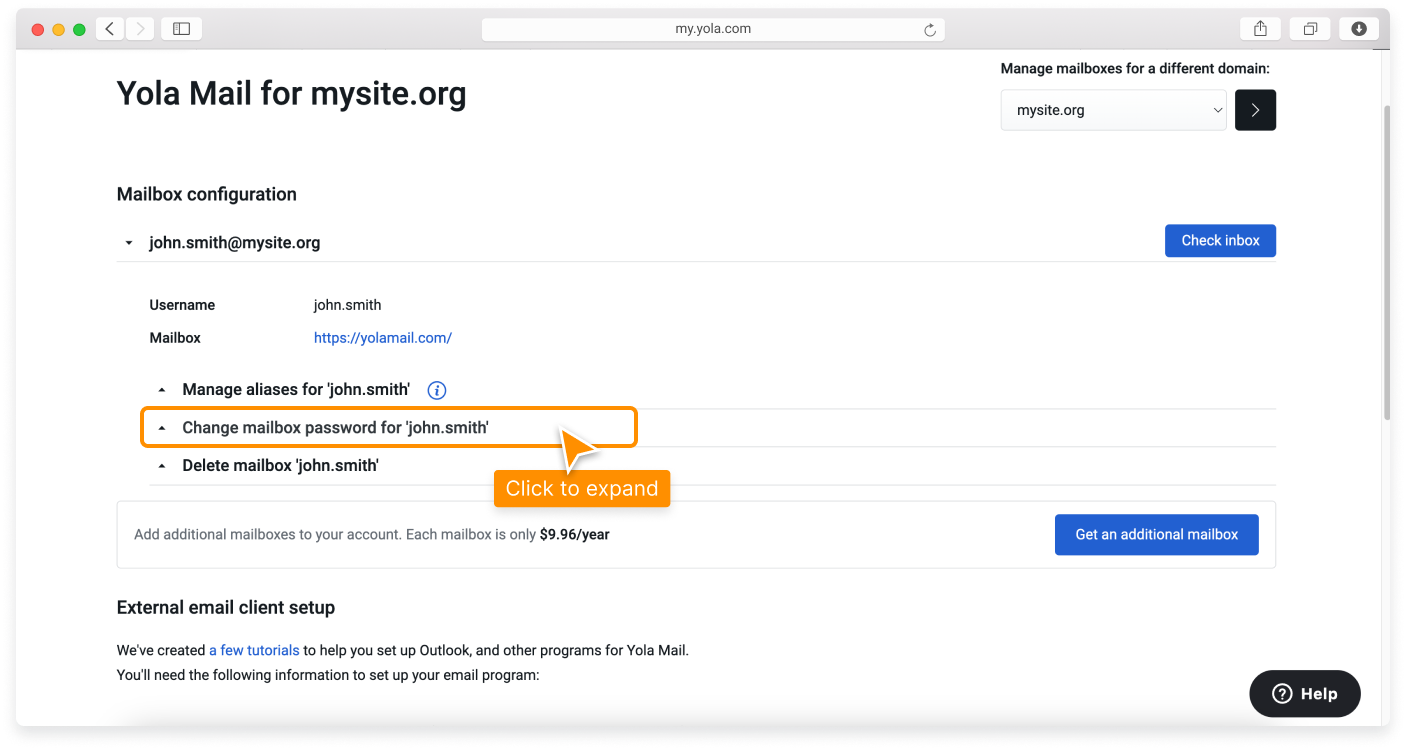Expand Delete mailbox john.smith section

pos(279,465)
